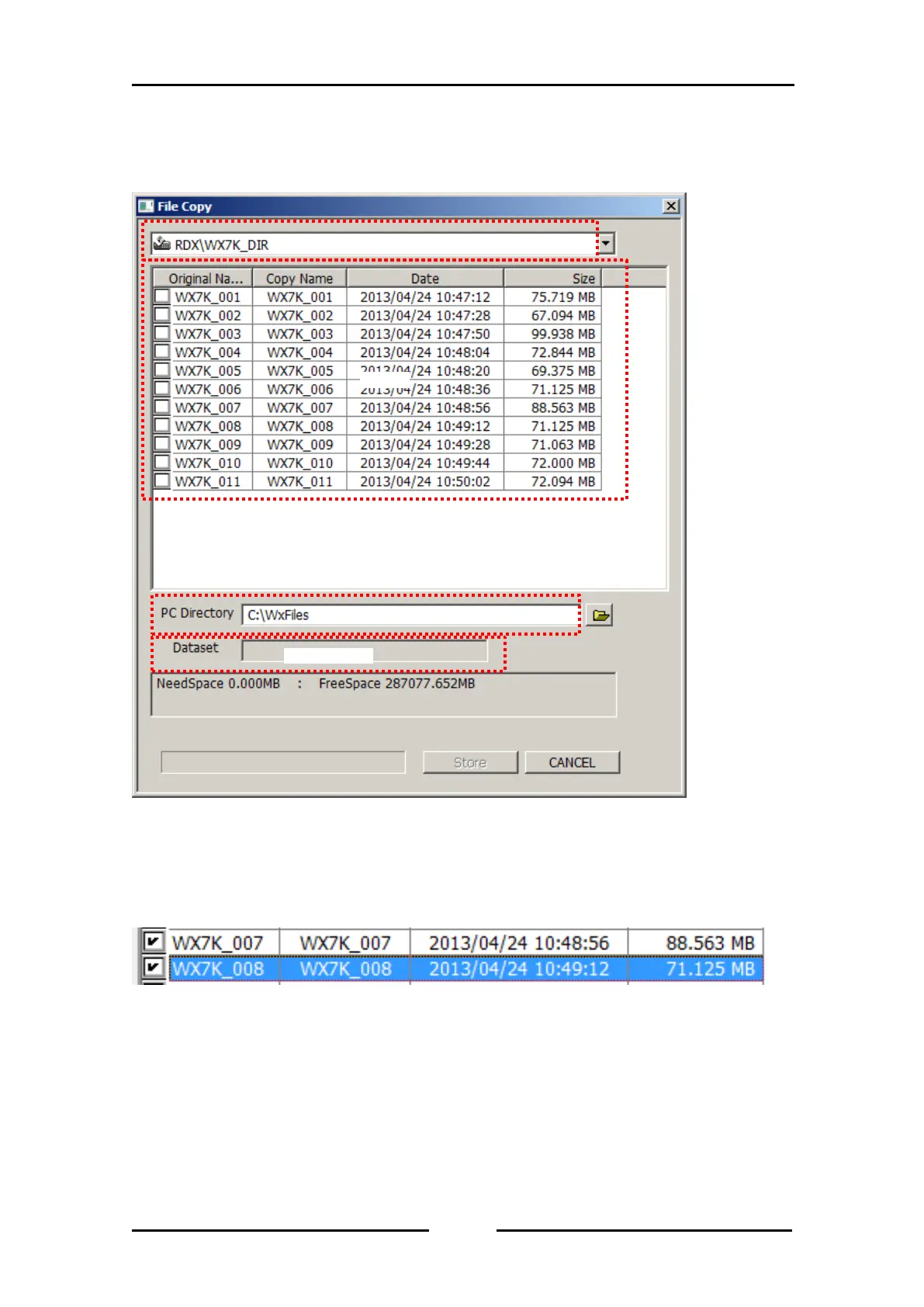This screenshot has width=924, height=1307.
Task: Click the File Copy title bar icon
Action: [x=146, y=206]
